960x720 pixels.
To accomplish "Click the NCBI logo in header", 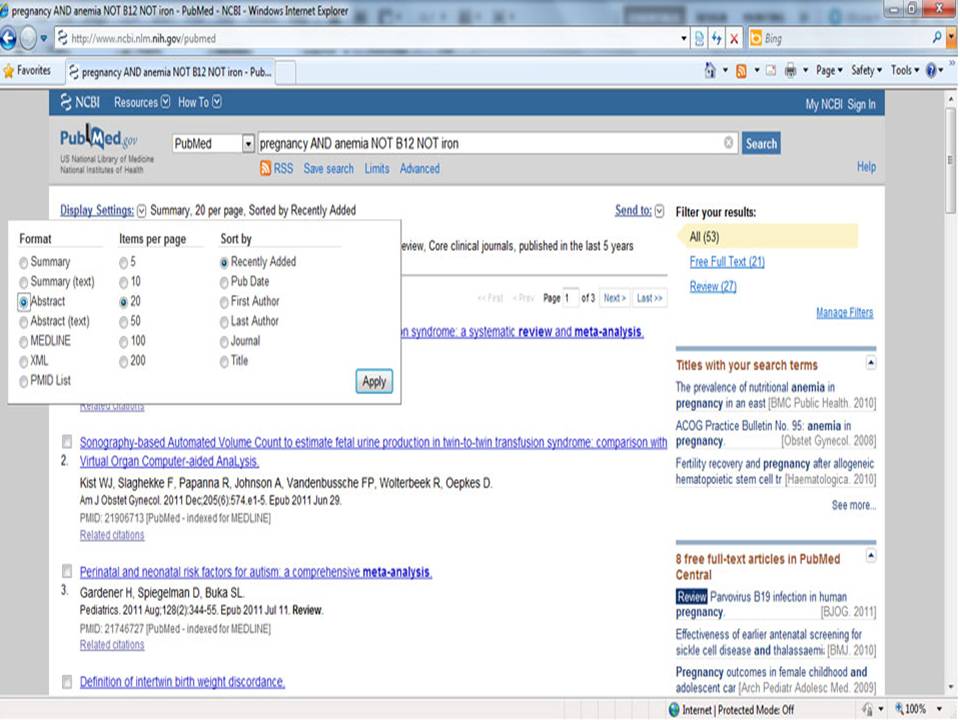I will pos(80,102).
